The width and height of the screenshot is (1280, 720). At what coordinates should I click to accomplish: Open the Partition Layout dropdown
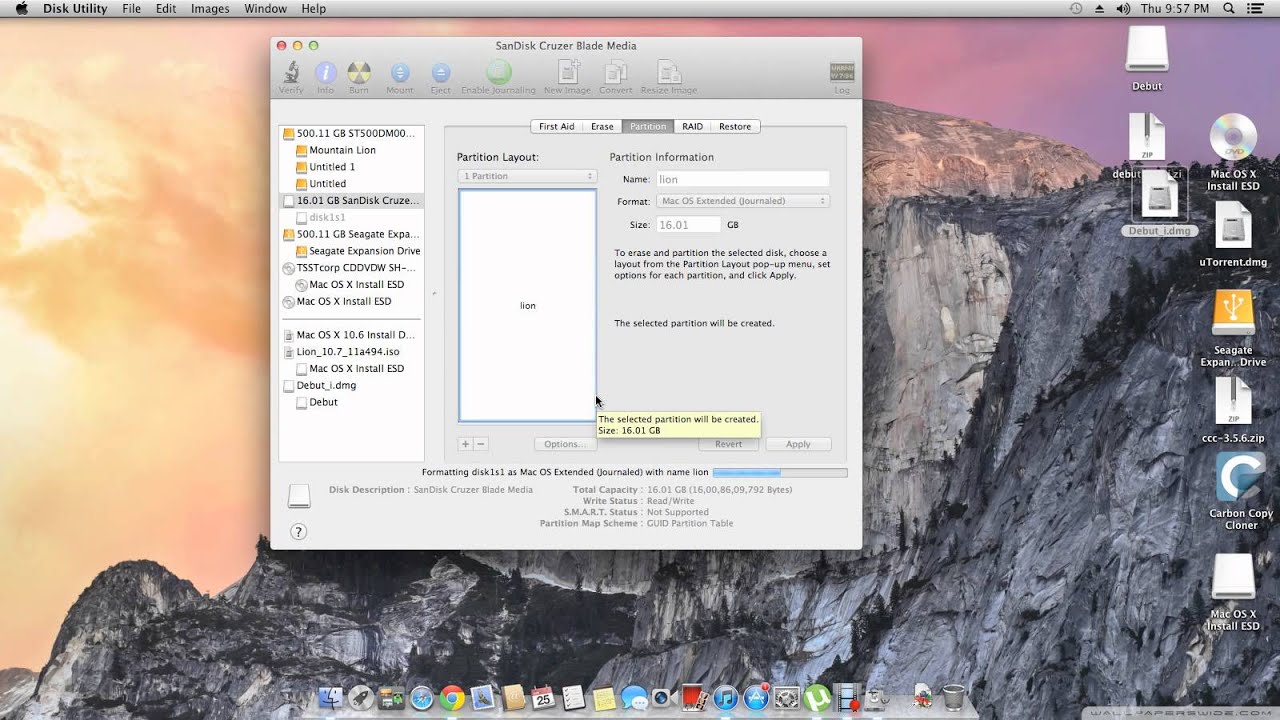coord(528,176)
